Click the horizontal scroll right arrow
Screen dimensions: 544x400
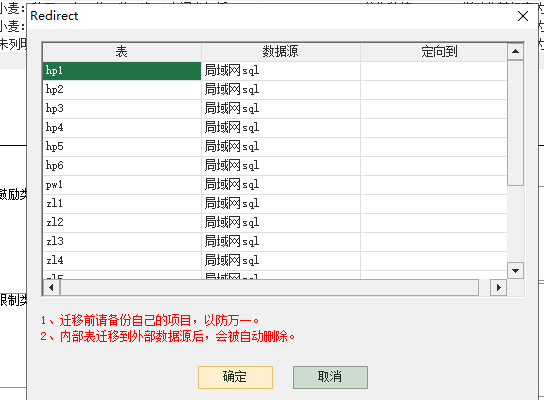click(x=499, y=287)
